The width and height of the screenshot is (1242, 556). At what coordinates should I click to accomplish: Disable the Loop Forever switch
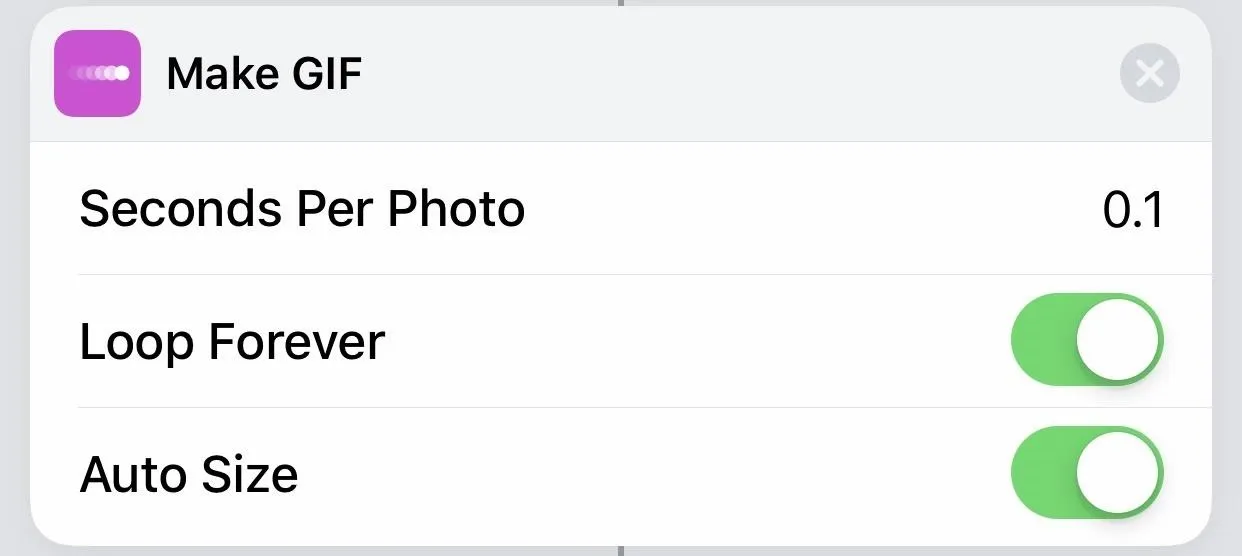tap(1087, 340)
